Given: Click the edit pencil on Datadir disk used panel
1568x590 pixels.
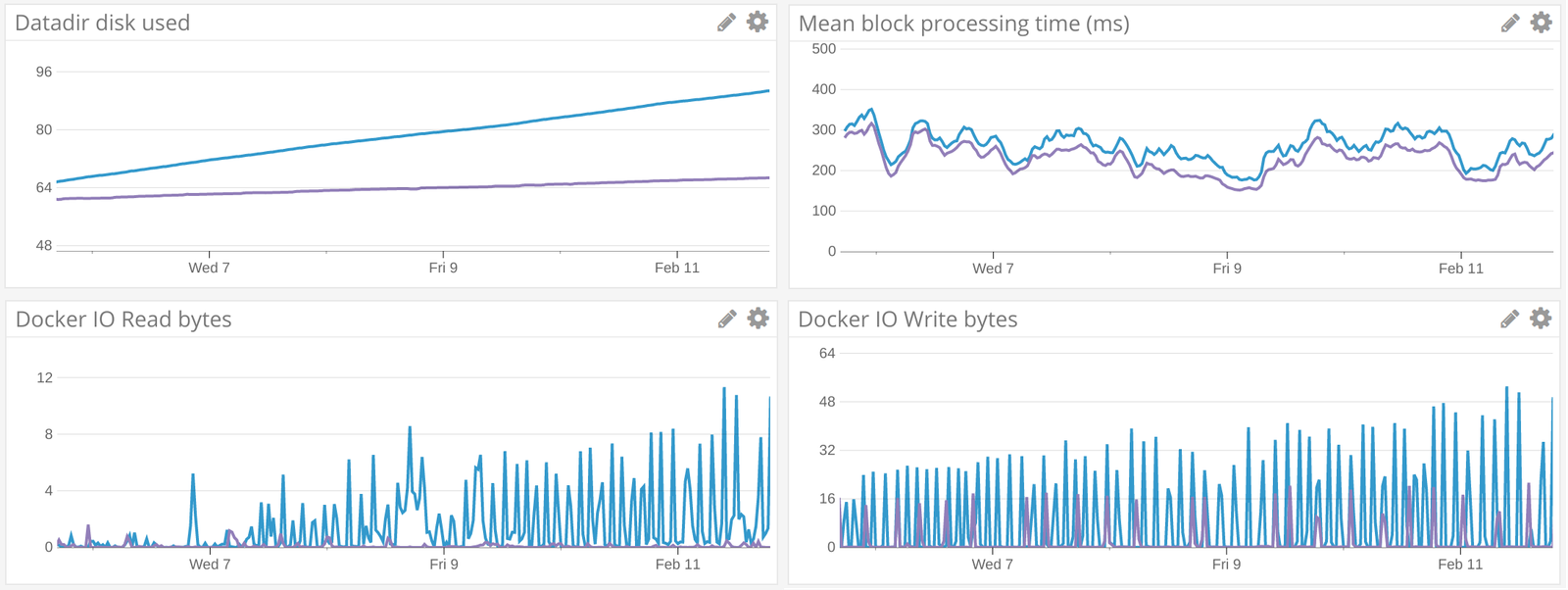Looking at the screenshot, I should click(x=725, y=21).
